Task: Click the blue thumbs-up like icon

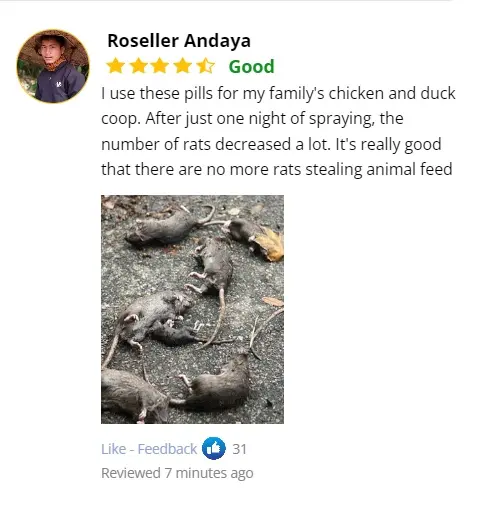Action: tap(214, 448)
